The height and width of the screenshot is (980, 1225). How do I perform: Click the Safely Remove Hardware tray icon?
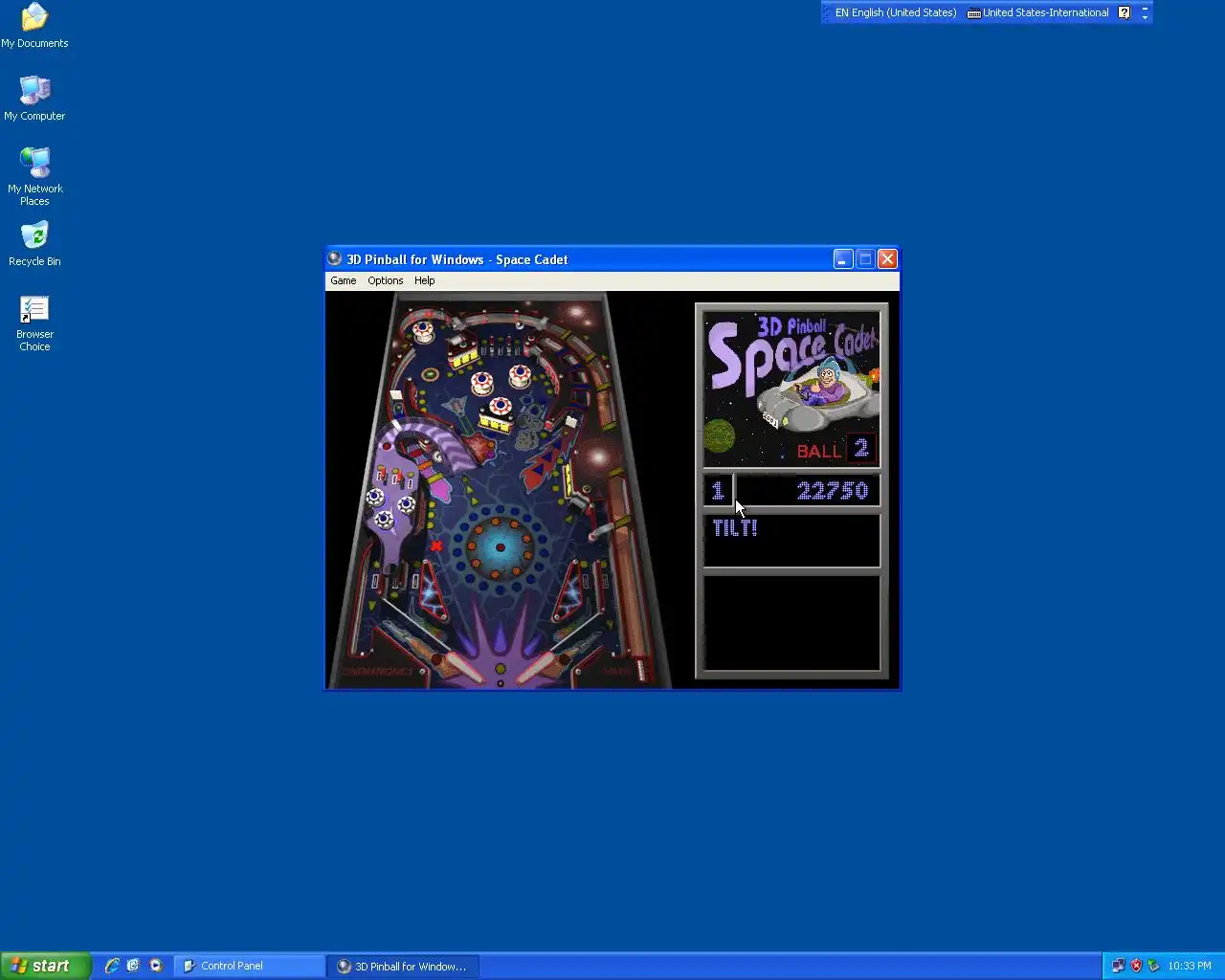tap(1153, 966)
